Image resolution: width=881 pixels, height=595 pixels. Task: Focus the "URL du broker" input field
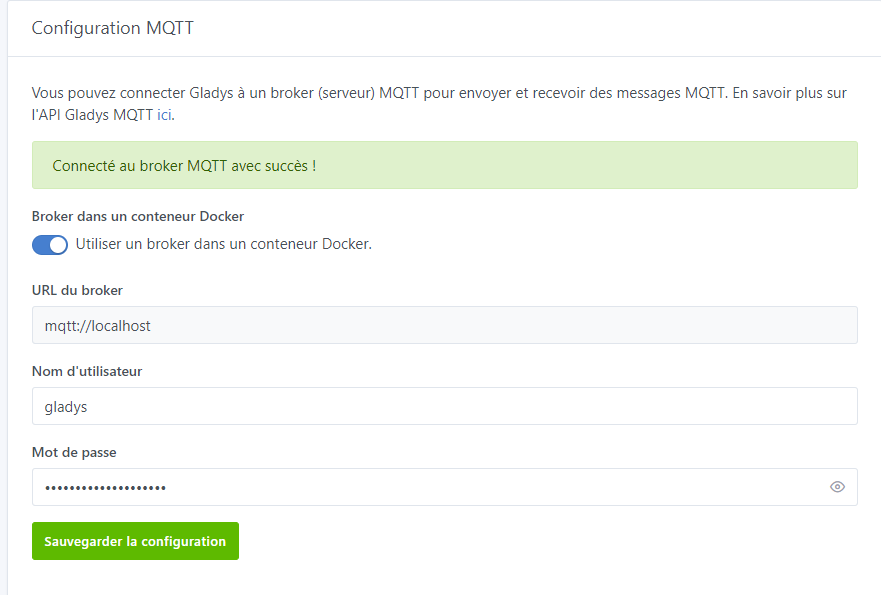[x=444, y=325]
